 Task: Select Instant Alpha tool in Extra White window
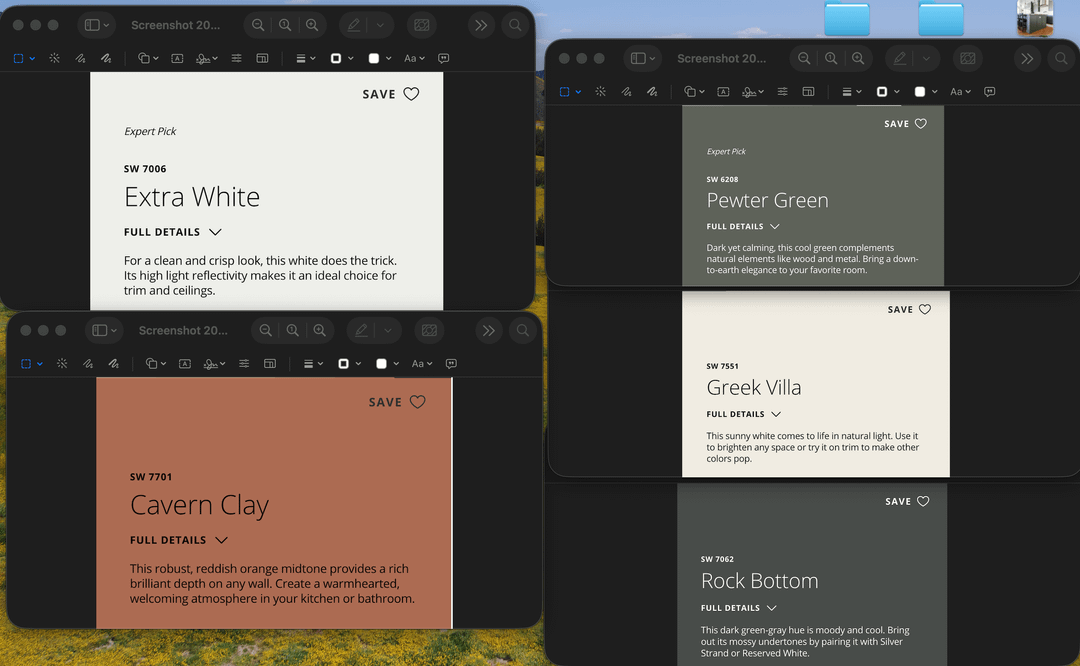click(x=54, y=58)
